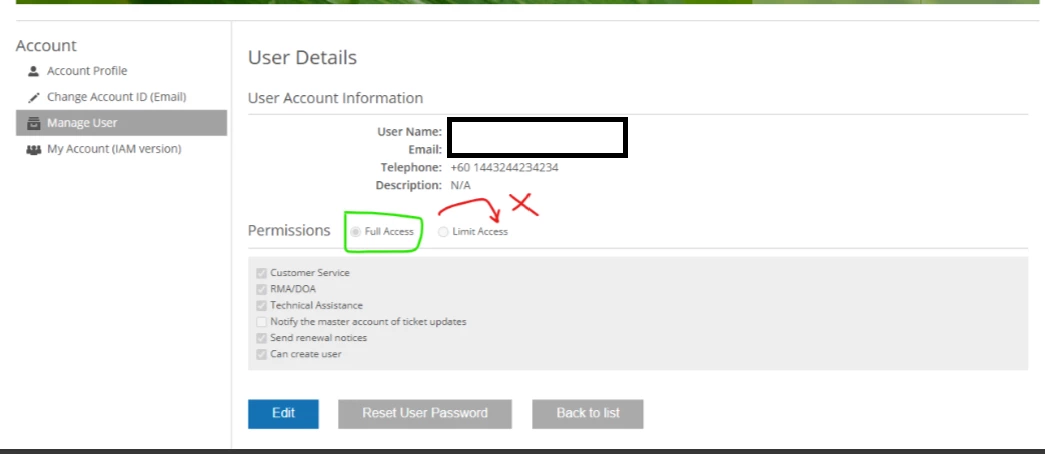The width and height of the screenshot is (1045, 454).
Task: Click Reset User Password button
Action: click(x=425, y=413)
